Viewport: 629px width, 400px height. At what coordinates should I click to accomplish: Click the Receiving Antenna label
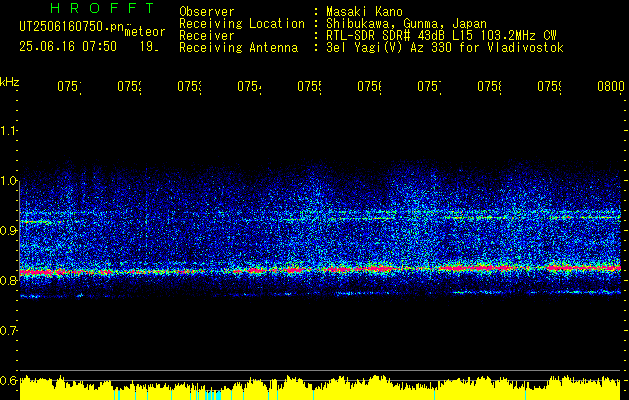[238, 48]
